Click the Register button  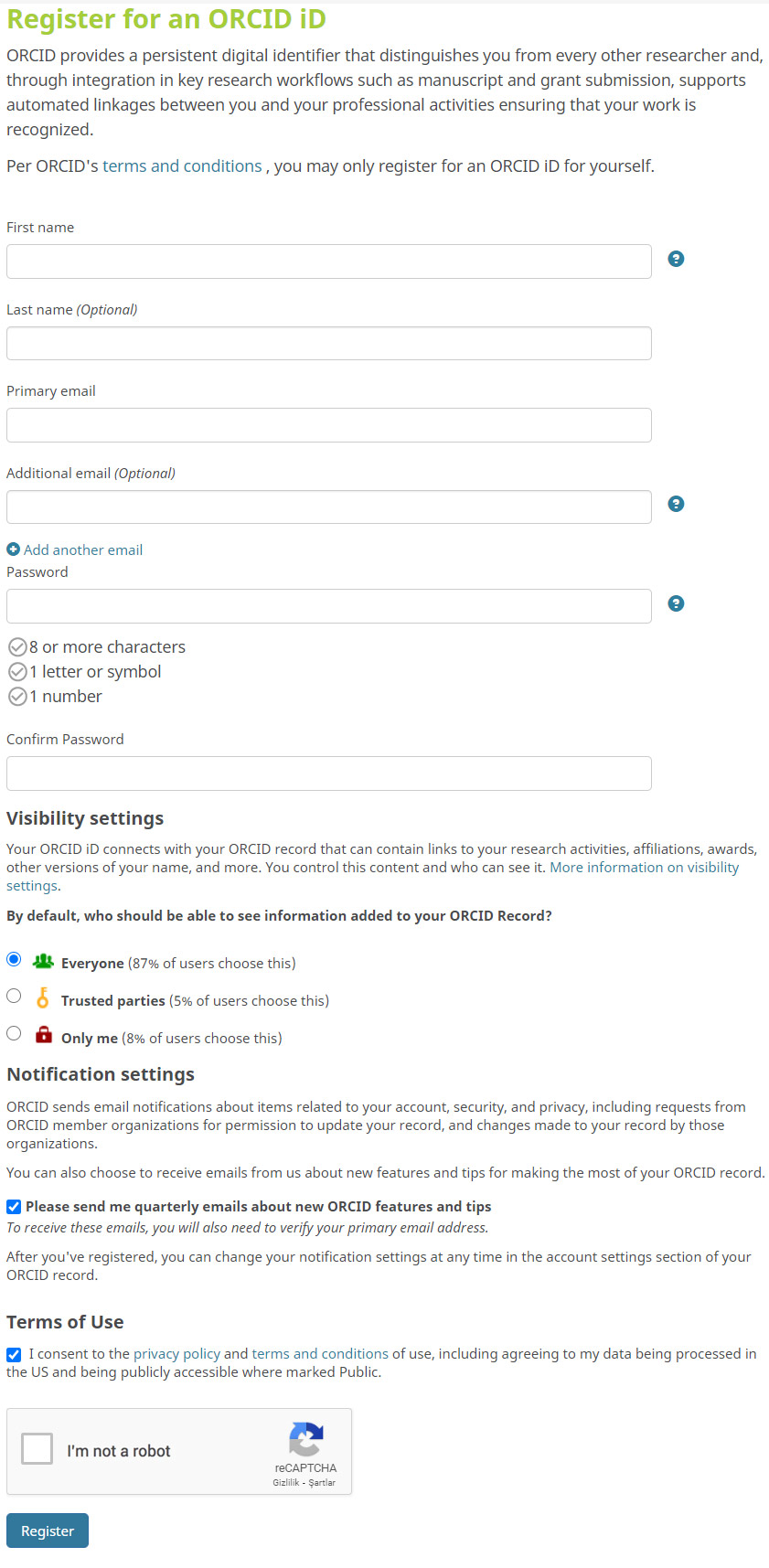coord(48,1531)
